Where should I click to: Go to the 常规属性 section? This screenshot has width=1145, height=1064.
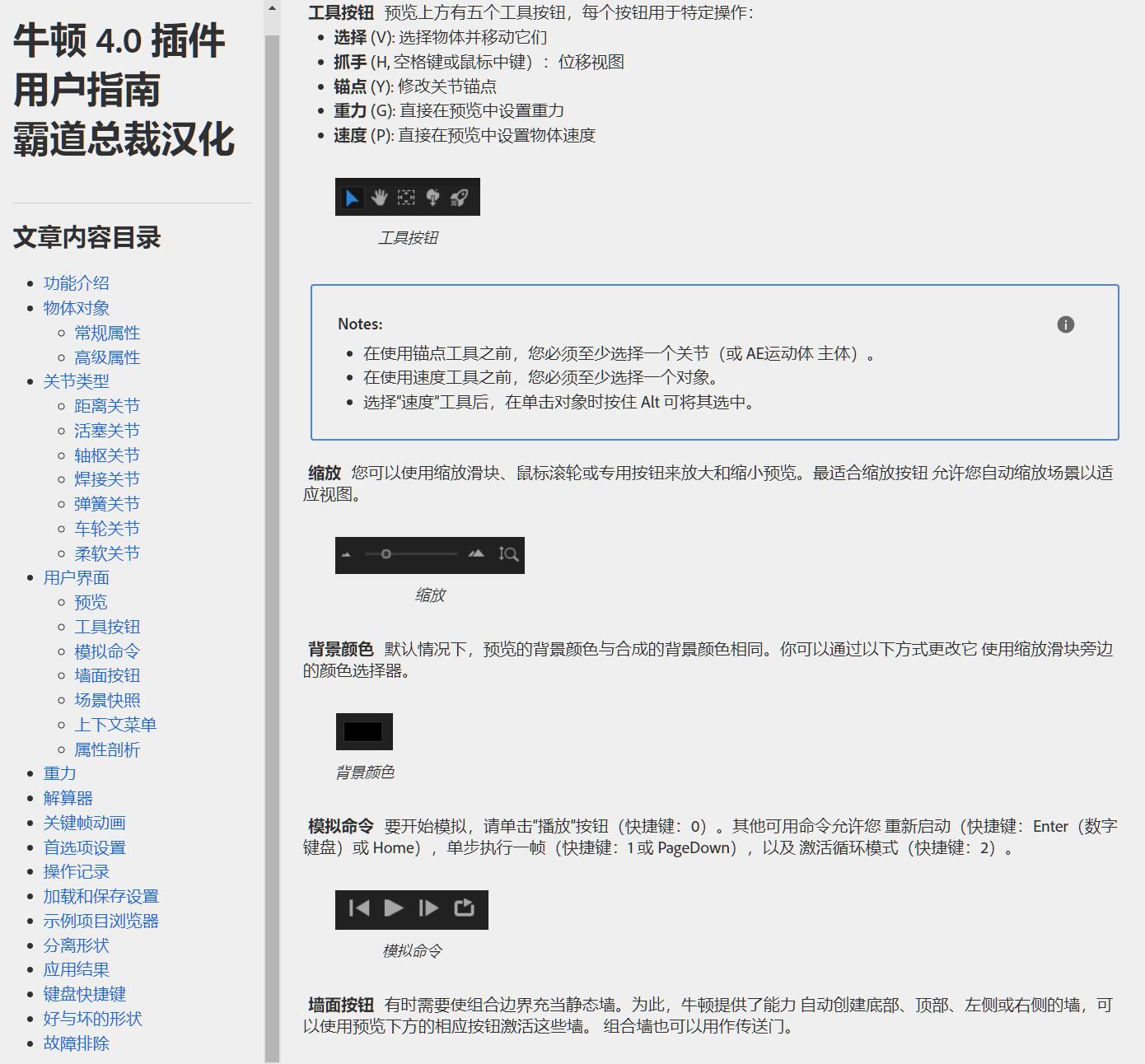107,333
